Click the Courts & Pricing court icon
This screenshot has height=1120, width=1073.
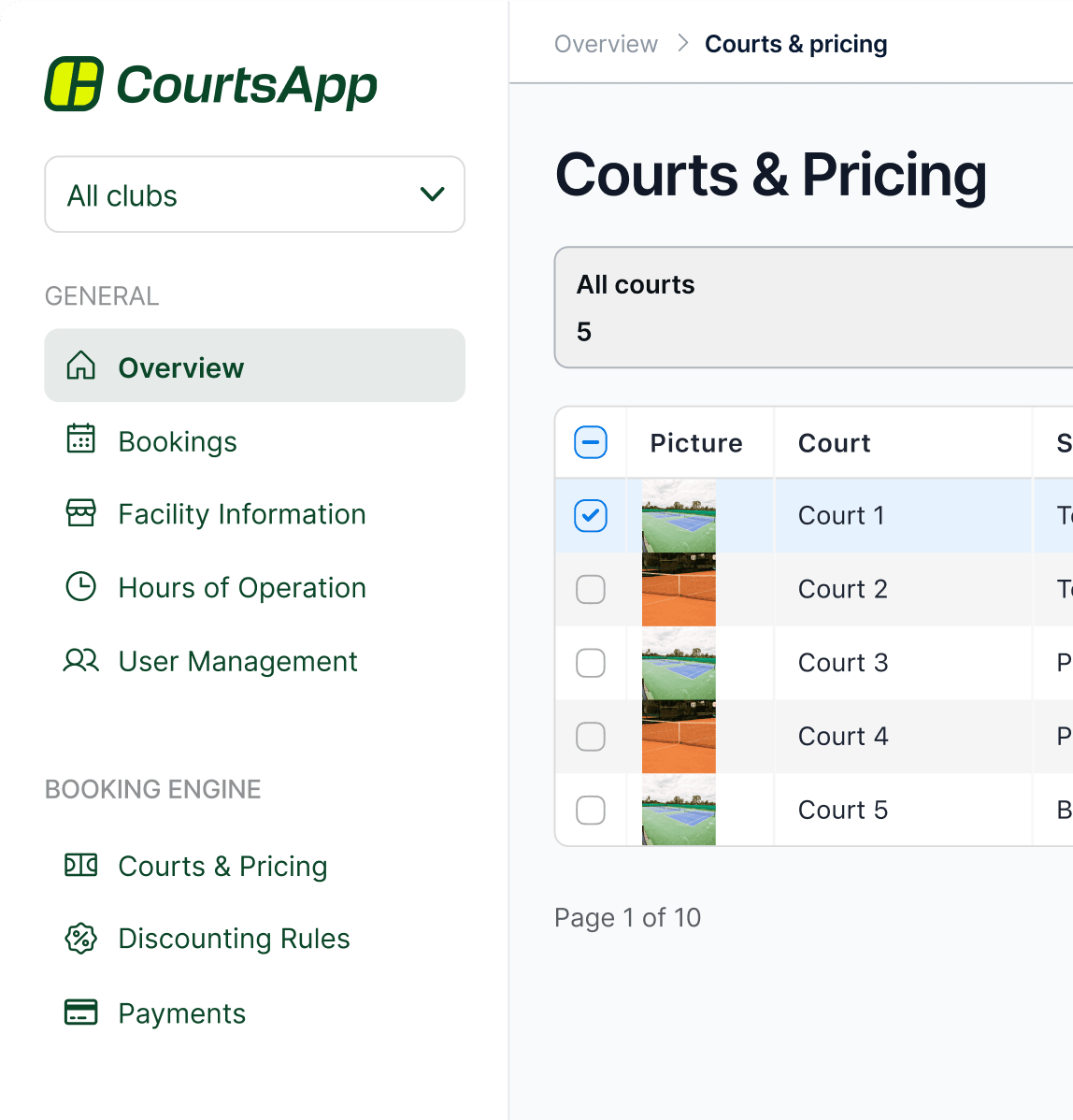80,865
